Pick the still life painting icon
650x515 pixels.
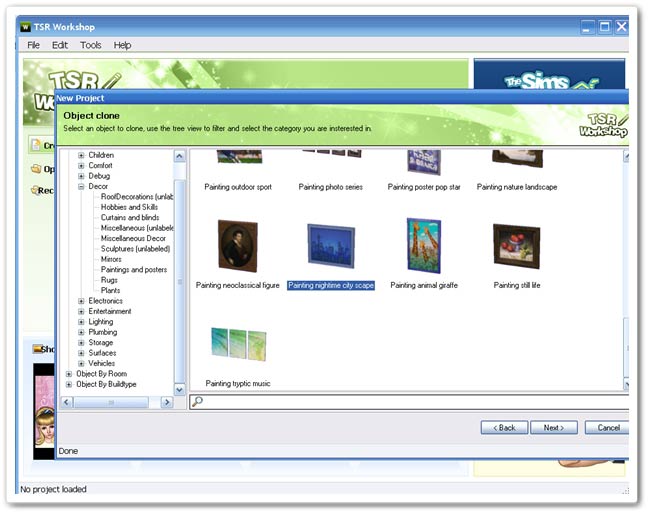click(x=516, y=246)
